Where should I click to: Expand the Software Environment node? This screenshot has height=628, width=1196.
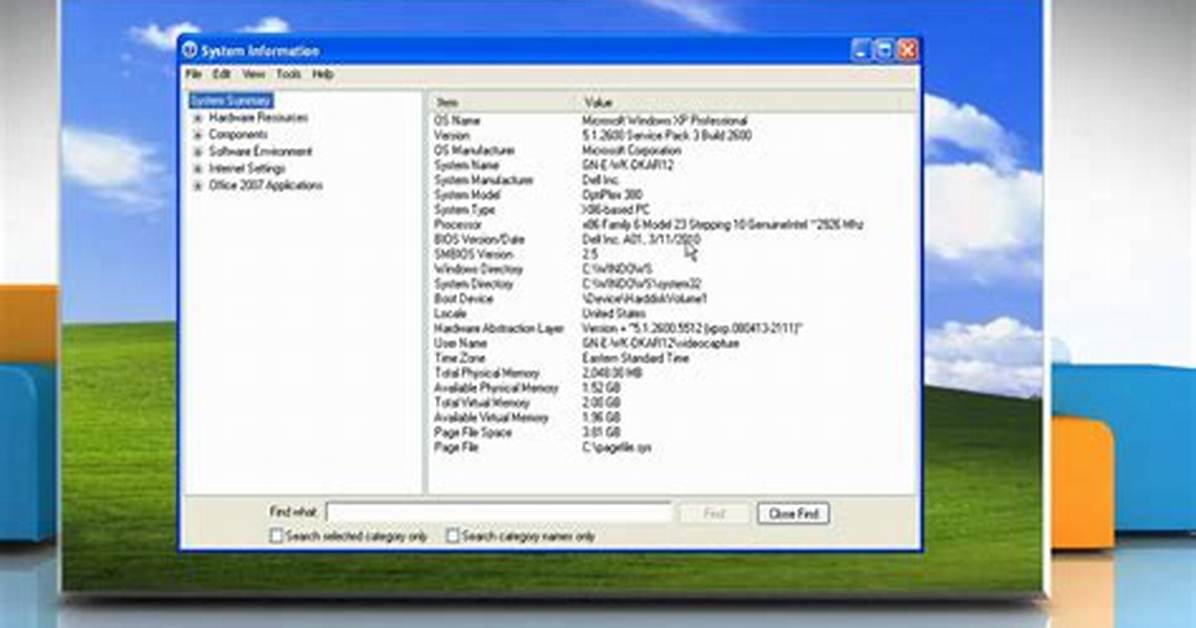pyautogui.click(x=198, y=152)
